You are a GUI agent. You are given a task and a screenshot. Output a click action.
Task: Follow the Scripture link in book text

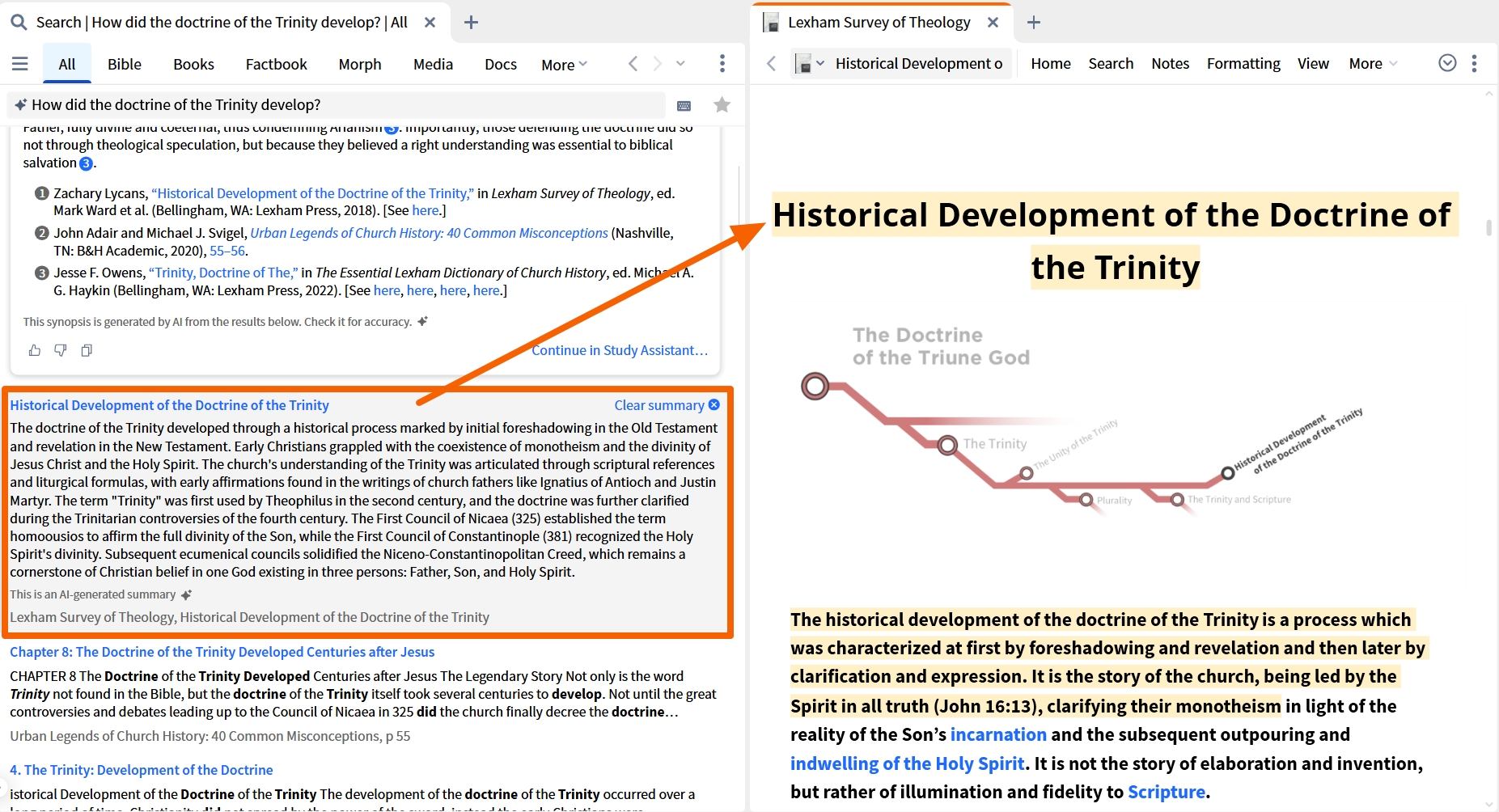(1167, 792)
